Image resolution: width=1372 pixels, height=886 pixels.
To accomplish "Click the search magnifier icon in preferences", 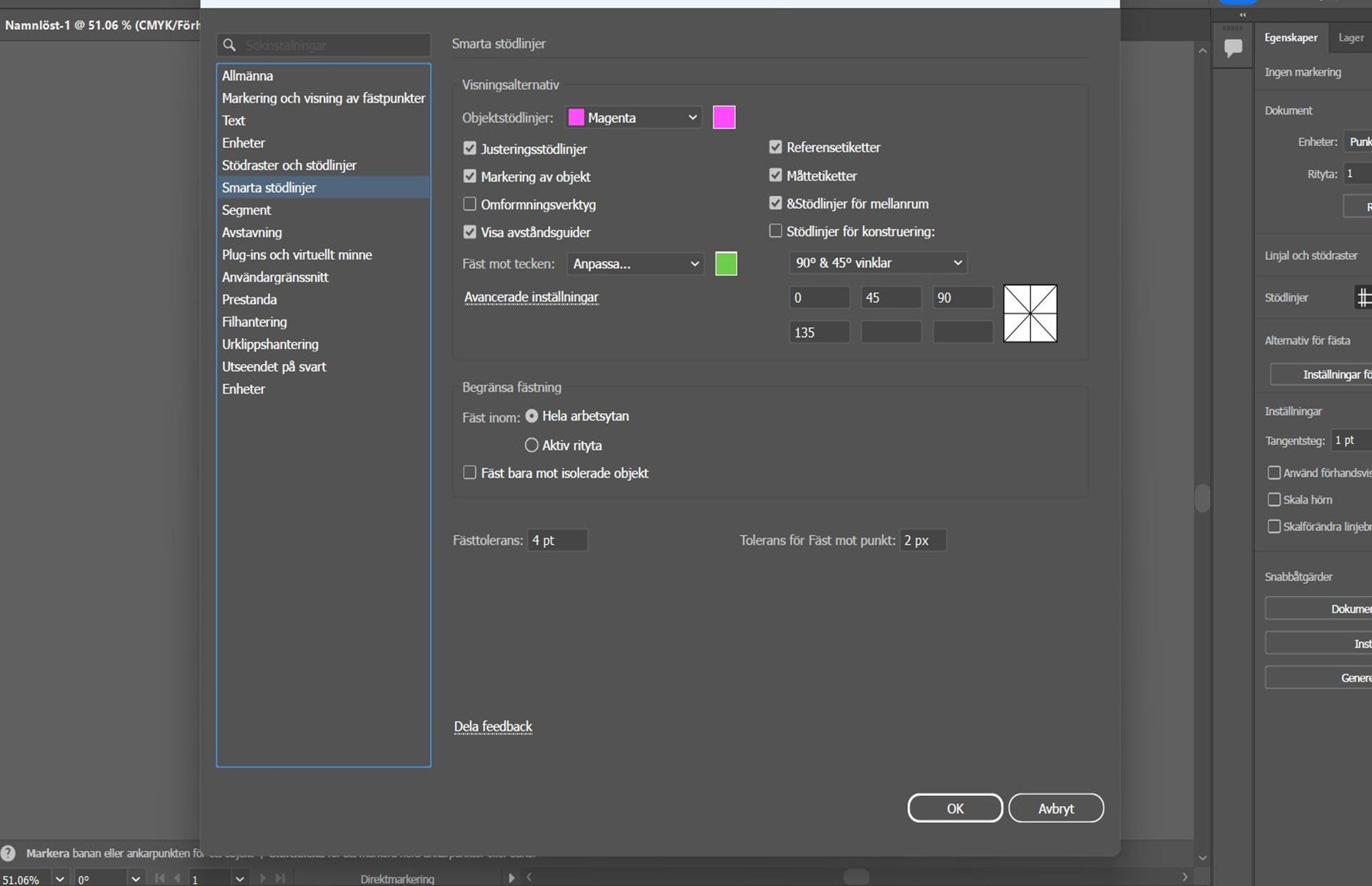I will click(229, 45).
